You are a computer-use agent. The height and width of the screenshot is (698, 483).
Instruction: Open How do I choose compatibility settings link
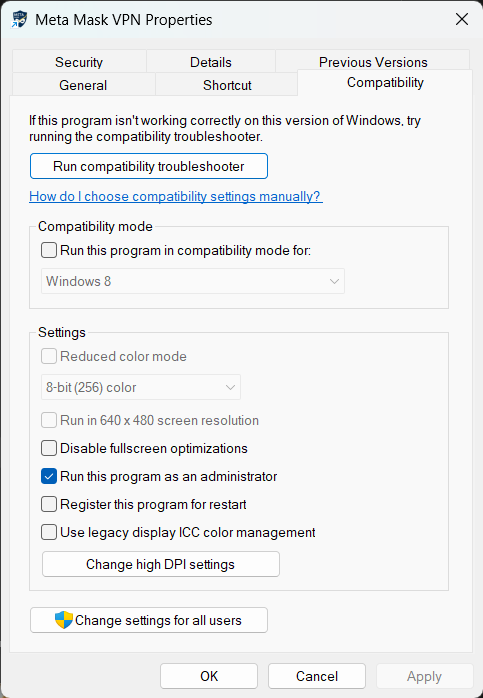[x=176, y=196]
